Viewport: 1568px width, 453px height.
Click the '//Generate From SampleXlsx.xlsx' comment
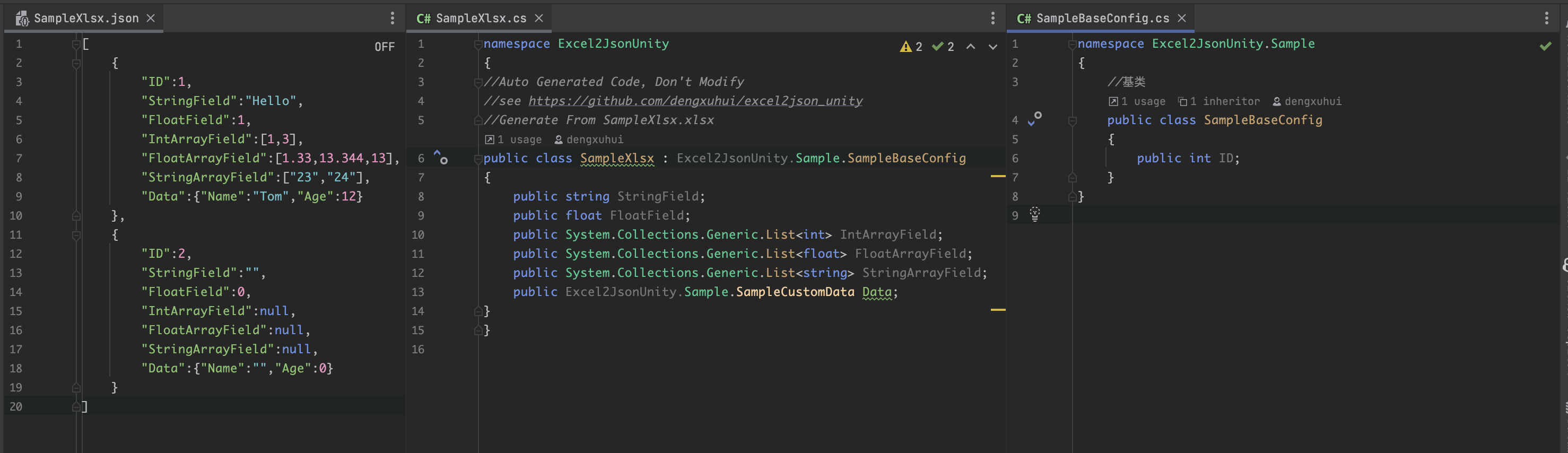click(x=598, y=120)
